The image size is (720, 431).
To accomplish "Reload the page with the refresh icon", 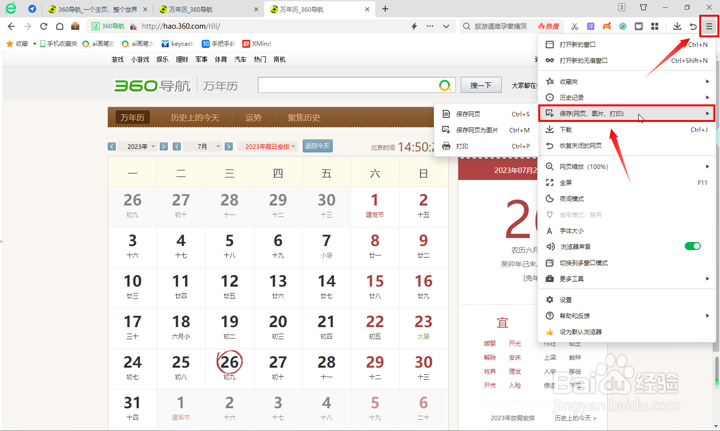I will (x=44, y=27).
